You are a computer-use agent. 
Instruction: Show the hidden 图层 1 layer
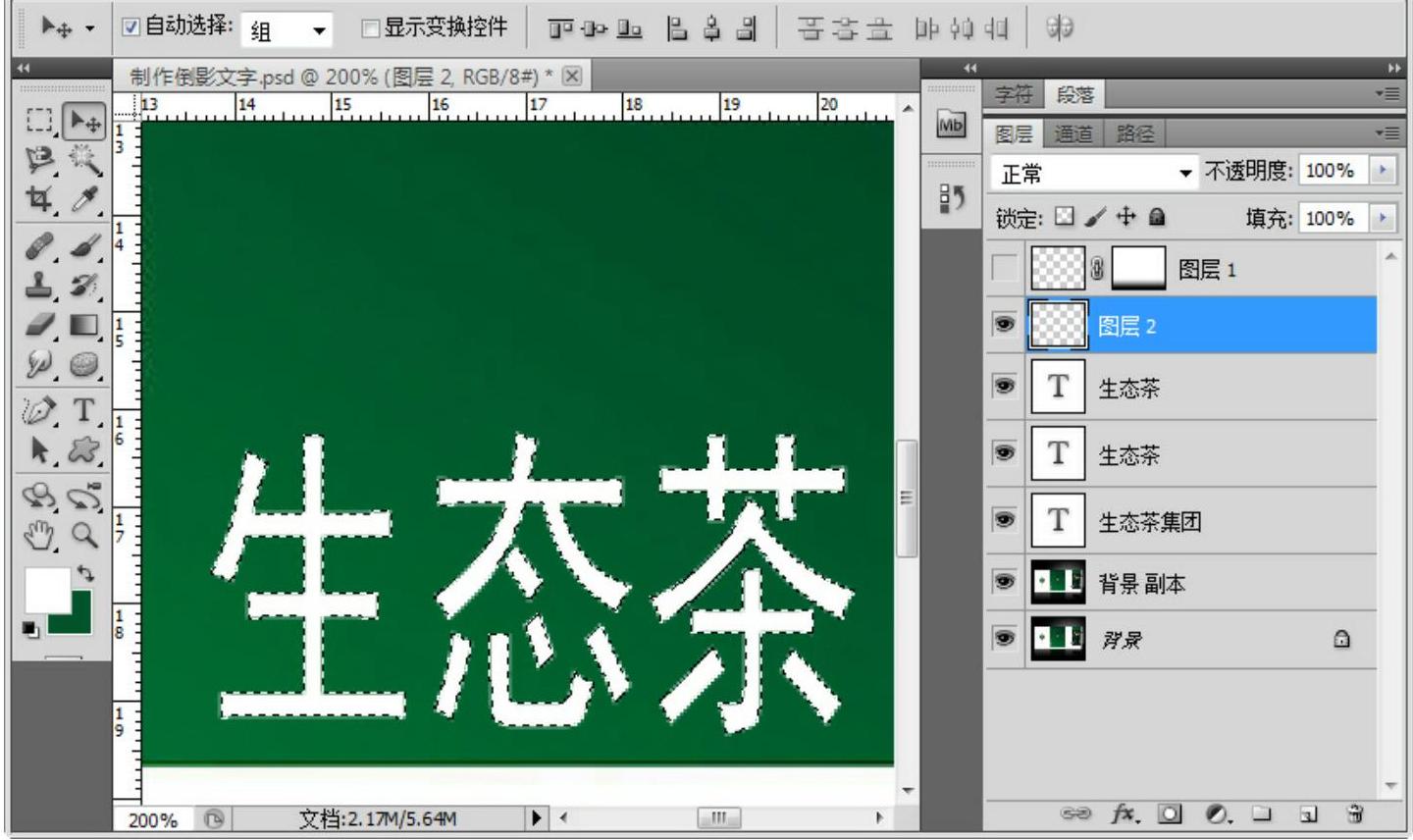click(x=1004, y=268)
